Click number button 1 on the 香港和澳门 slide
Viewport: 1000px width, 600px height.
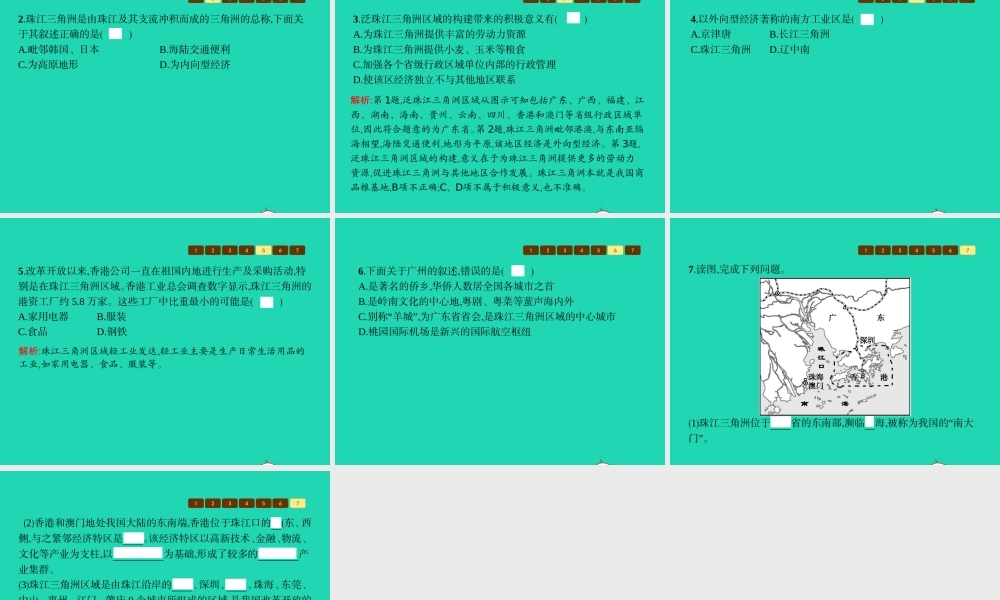click(x=196, y=504)
